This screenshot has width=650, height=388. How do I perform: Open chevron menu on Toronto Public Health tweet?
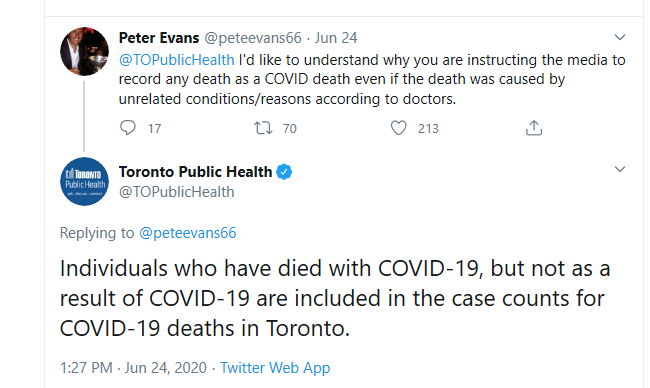point(620,169)
